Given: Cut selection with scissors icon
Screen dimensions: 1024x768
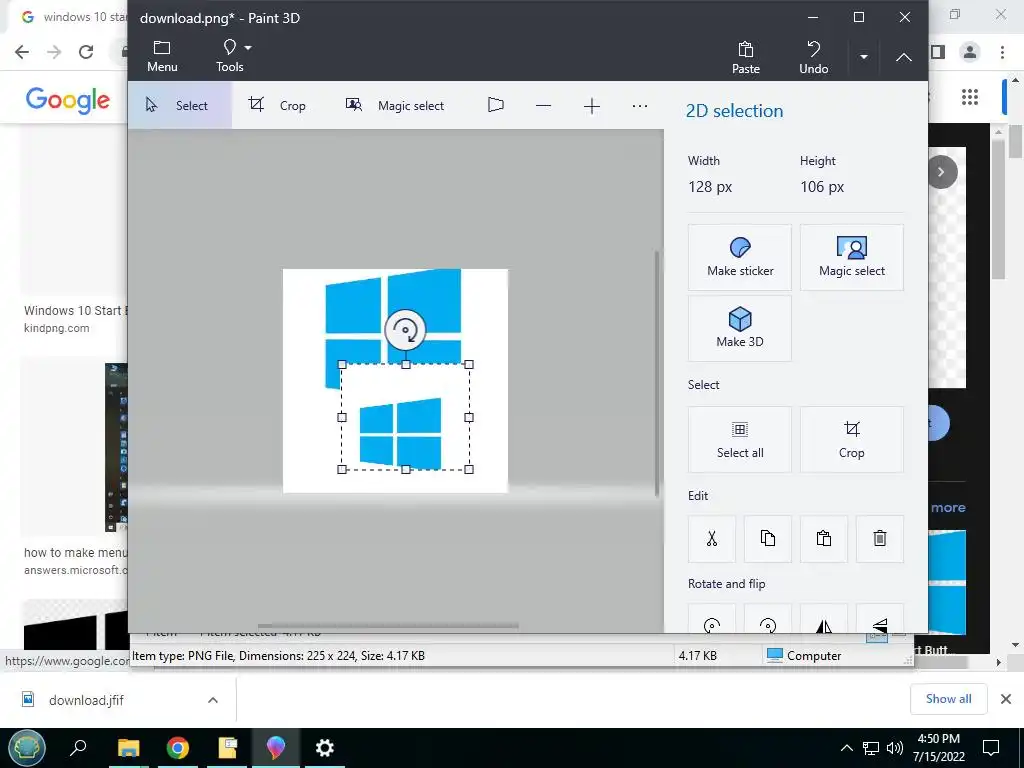Looking at the screenshot, I should point(712,539).
